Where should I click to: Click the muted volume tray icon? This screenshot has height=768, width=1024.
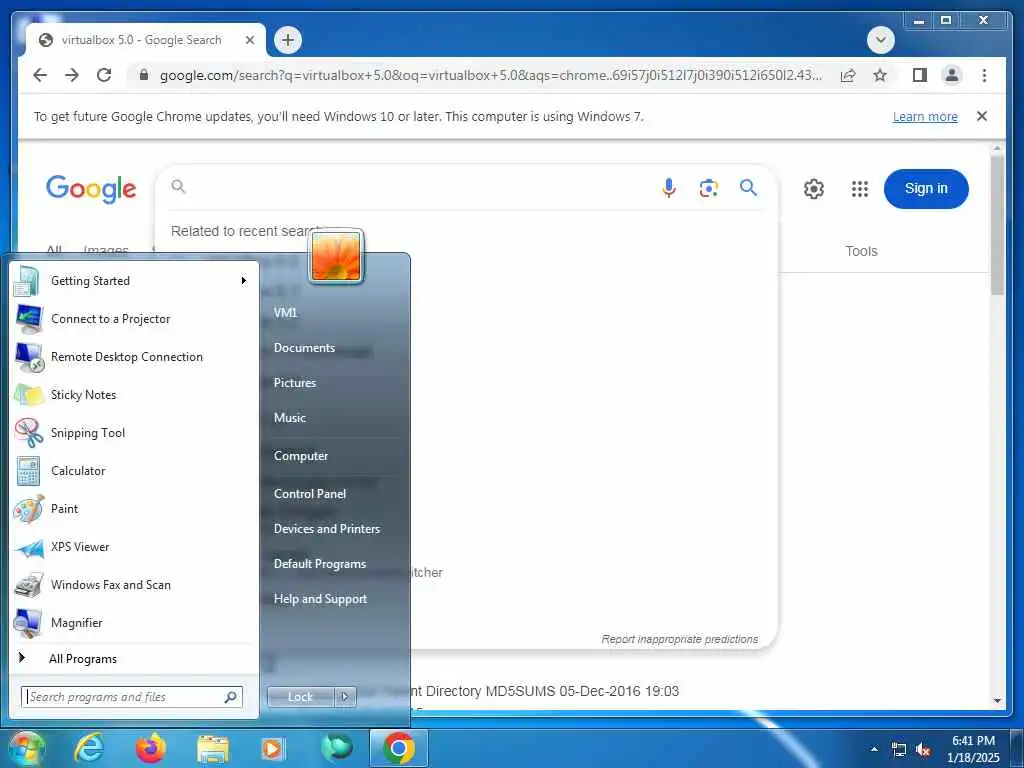pos(923,750)
